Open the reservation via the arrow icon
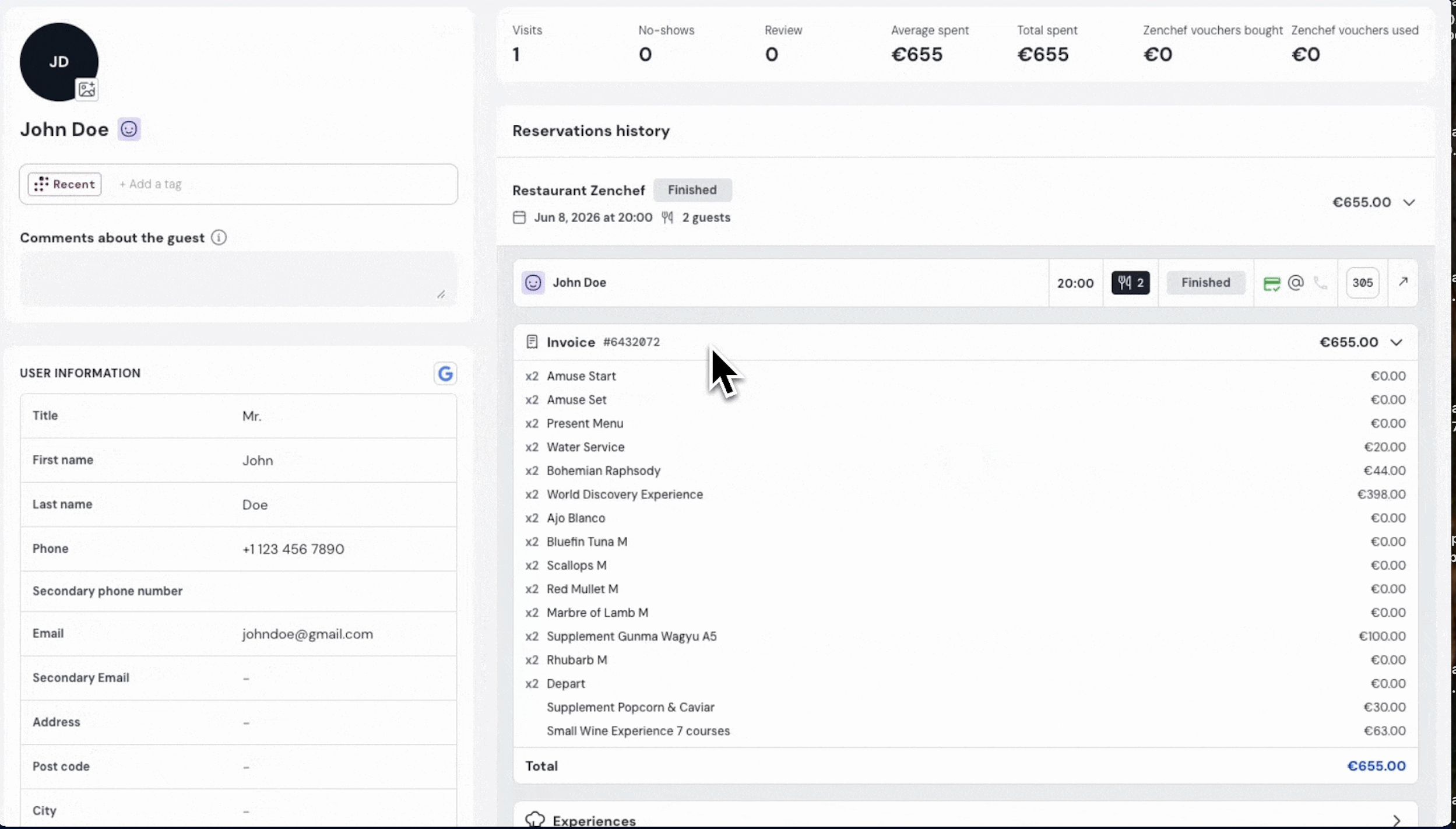 [1403, 282]
